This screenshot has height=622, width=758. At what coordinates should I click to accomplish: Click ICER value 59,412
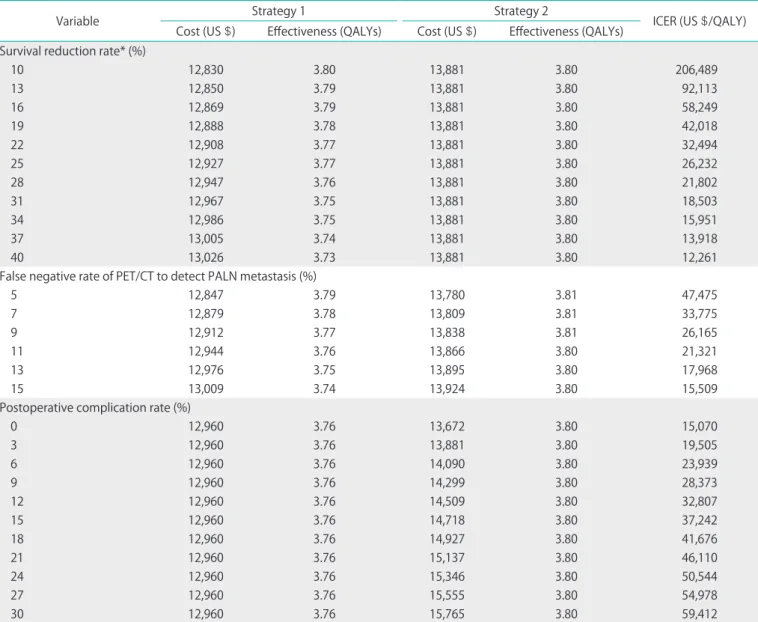700,614
